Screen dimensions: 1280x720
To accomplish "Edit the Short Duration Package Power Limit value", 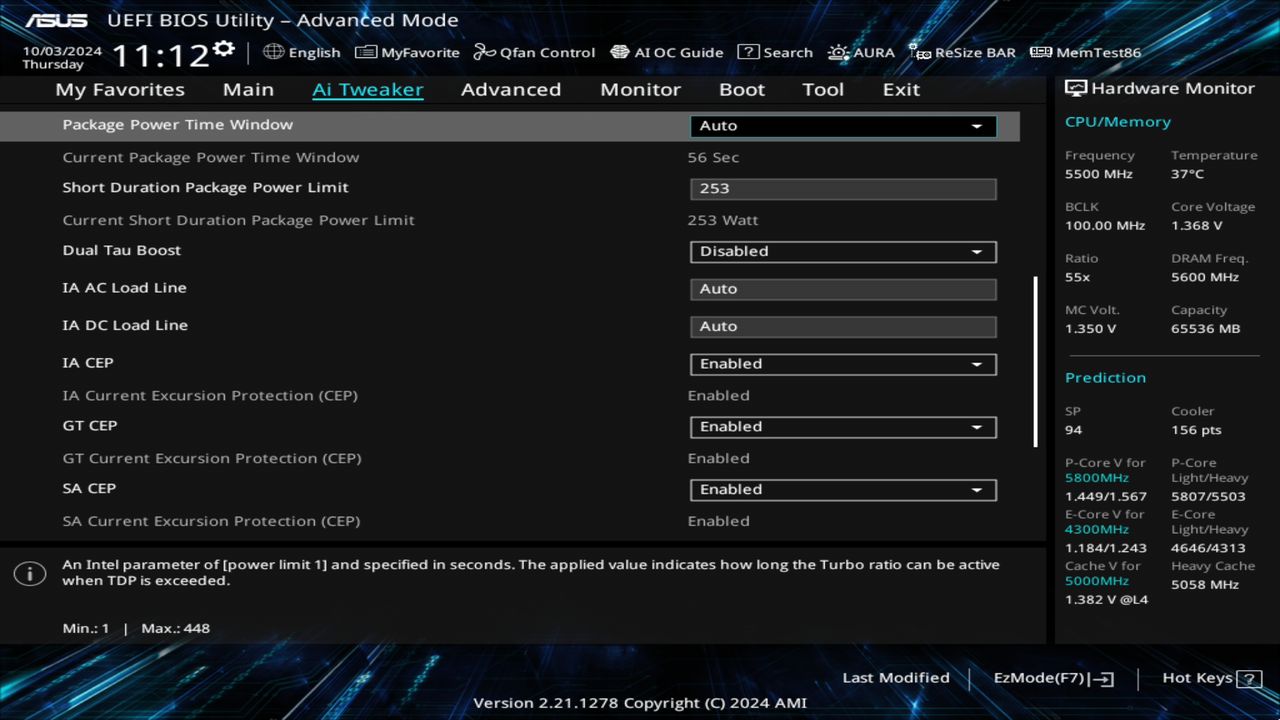I will tap(842, 188).
